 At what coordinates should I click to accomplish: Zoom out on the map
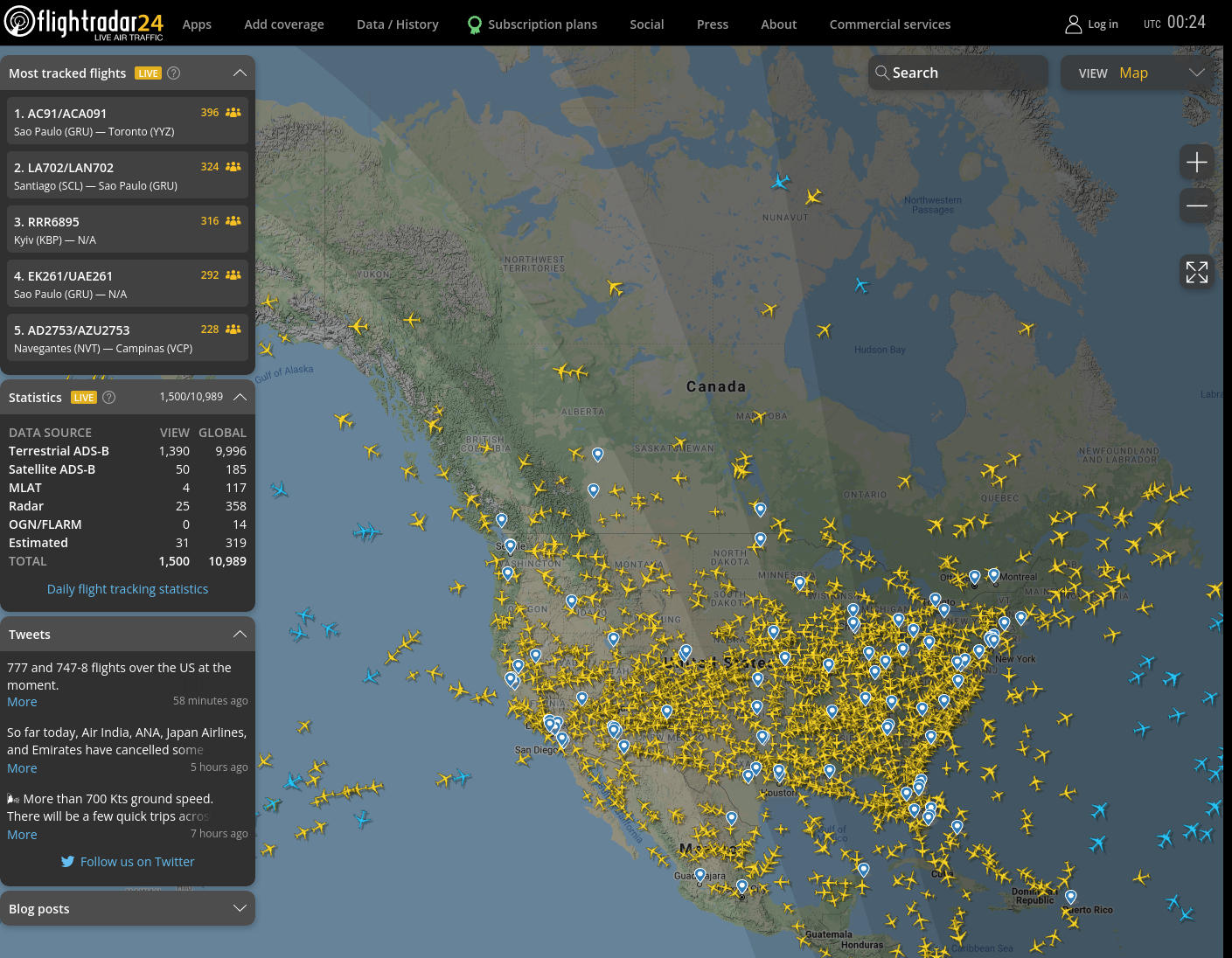tap(1197, 206)
